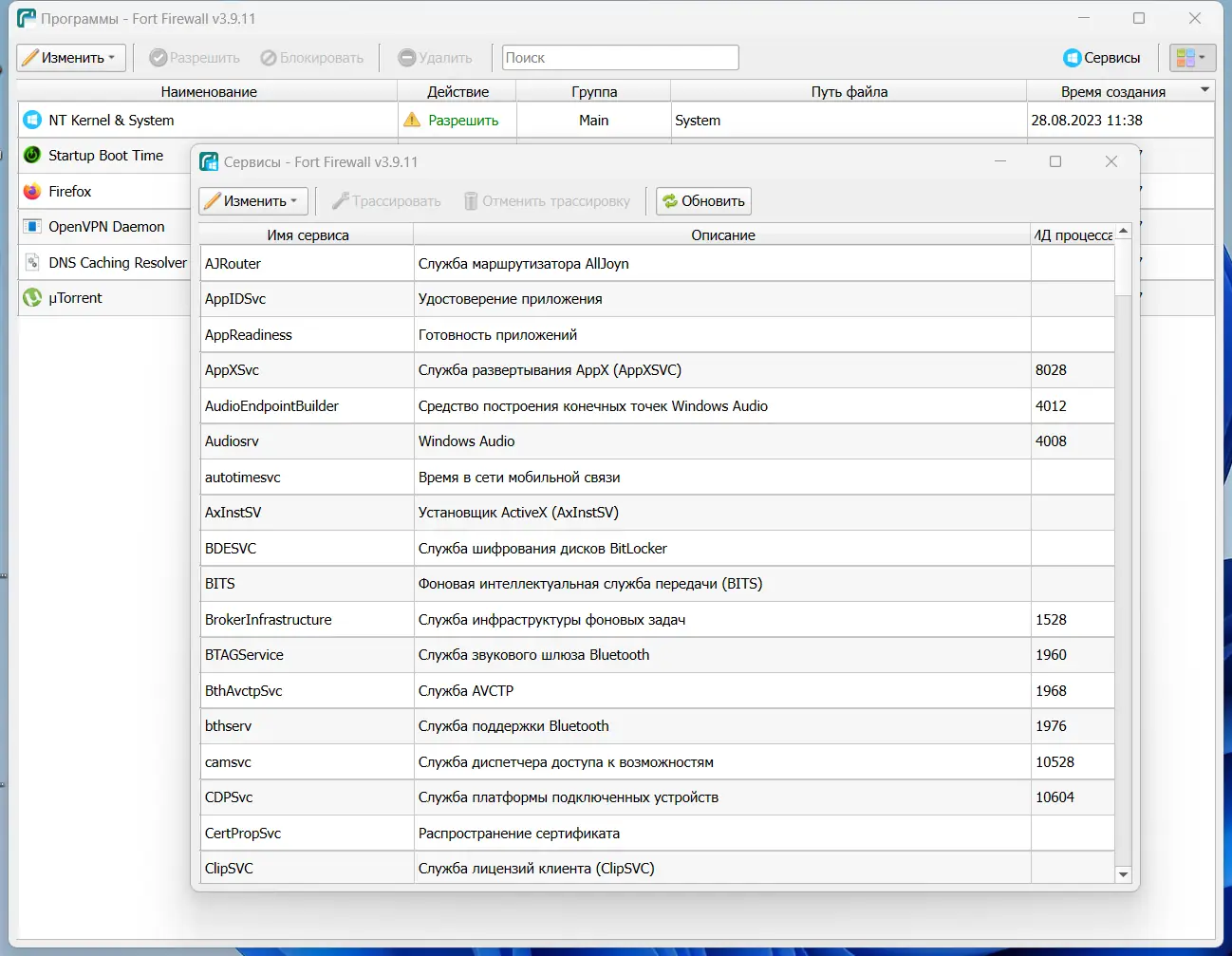Screen dimensions: 1232x956
Task: Click the warning icon next to Разрешить
Action: 412,120
